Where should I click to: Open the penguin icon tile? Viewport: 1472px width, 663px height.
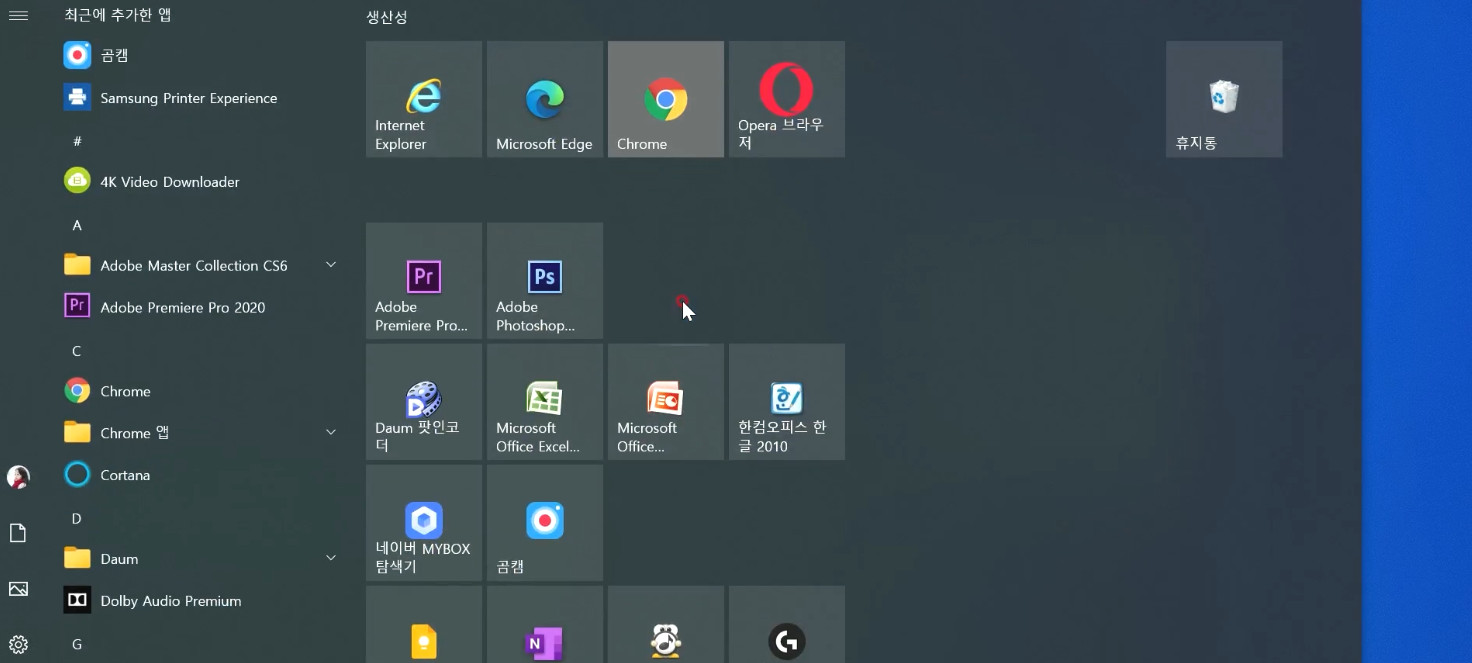[x=666, y=625]
